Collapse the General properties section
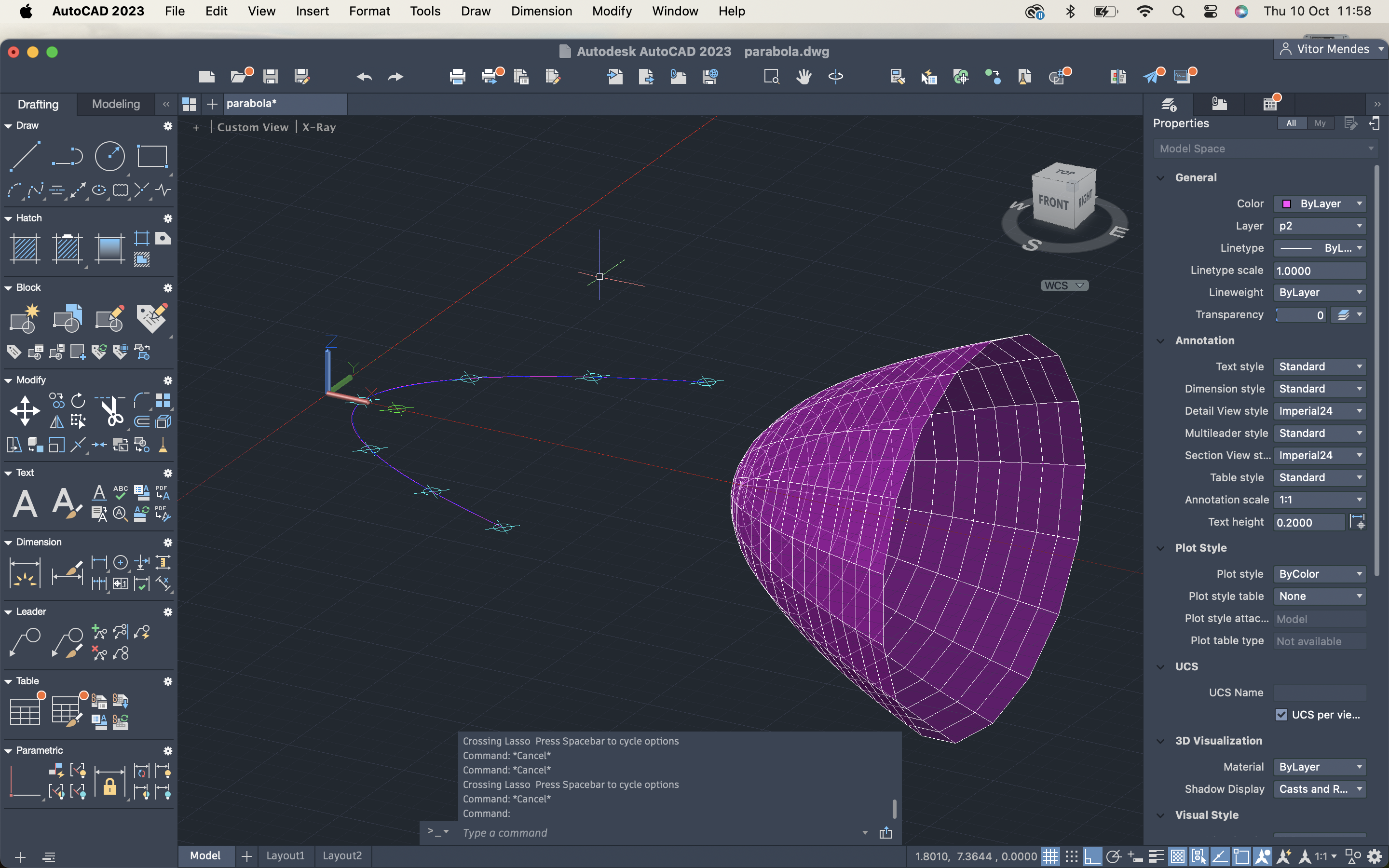Image resolution: width=1389 pixels, height=868 pixels. click(x=1160, y=177)
